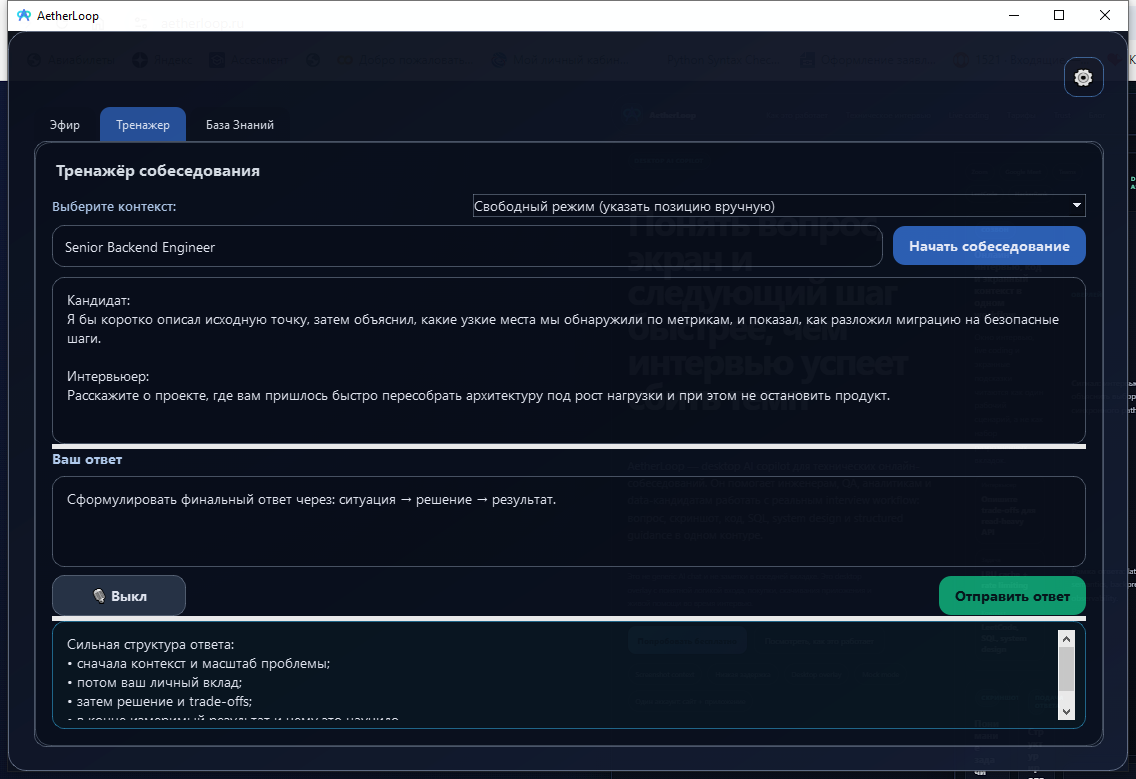This screenshot has height=779, width=1136.
Task: Toggle the microphone via the Выкл button
Action: (x=118, y=595)
